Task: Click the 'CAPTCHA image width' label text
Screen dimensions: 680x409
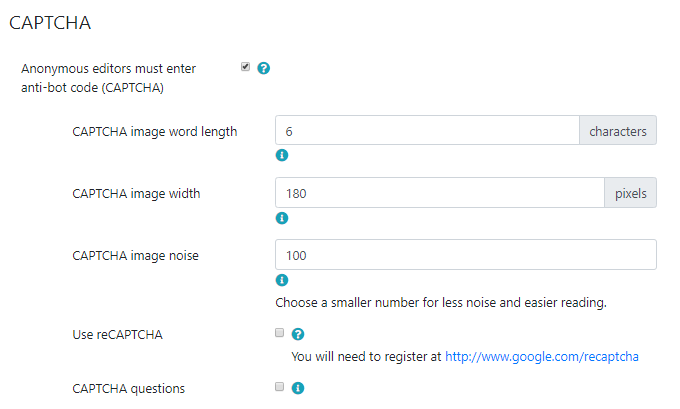Action: (136, 193)
